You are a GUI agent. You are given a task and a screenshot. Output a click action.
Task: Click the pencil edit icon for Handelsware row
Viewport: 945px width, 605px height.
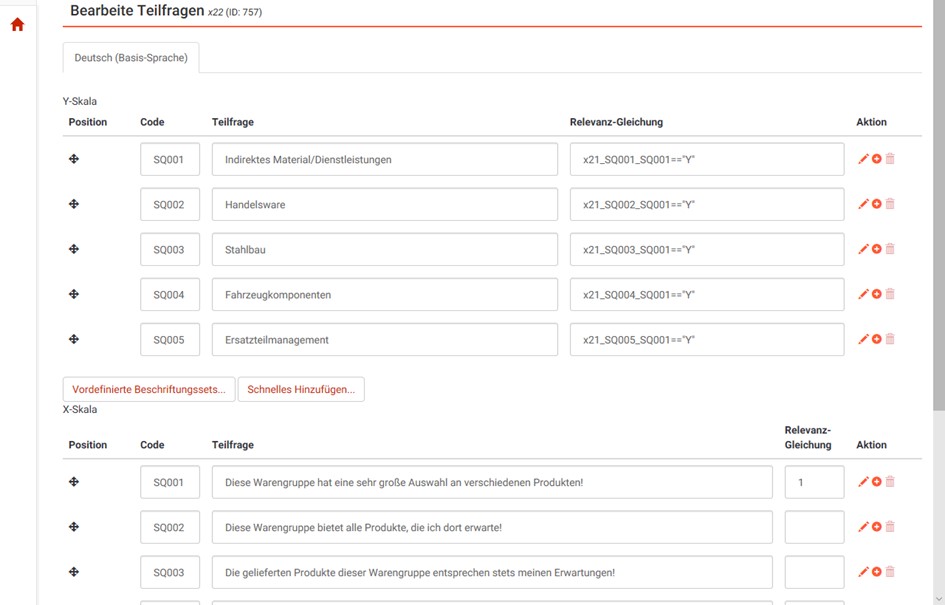pyautogui.click(x=863, y=204)
